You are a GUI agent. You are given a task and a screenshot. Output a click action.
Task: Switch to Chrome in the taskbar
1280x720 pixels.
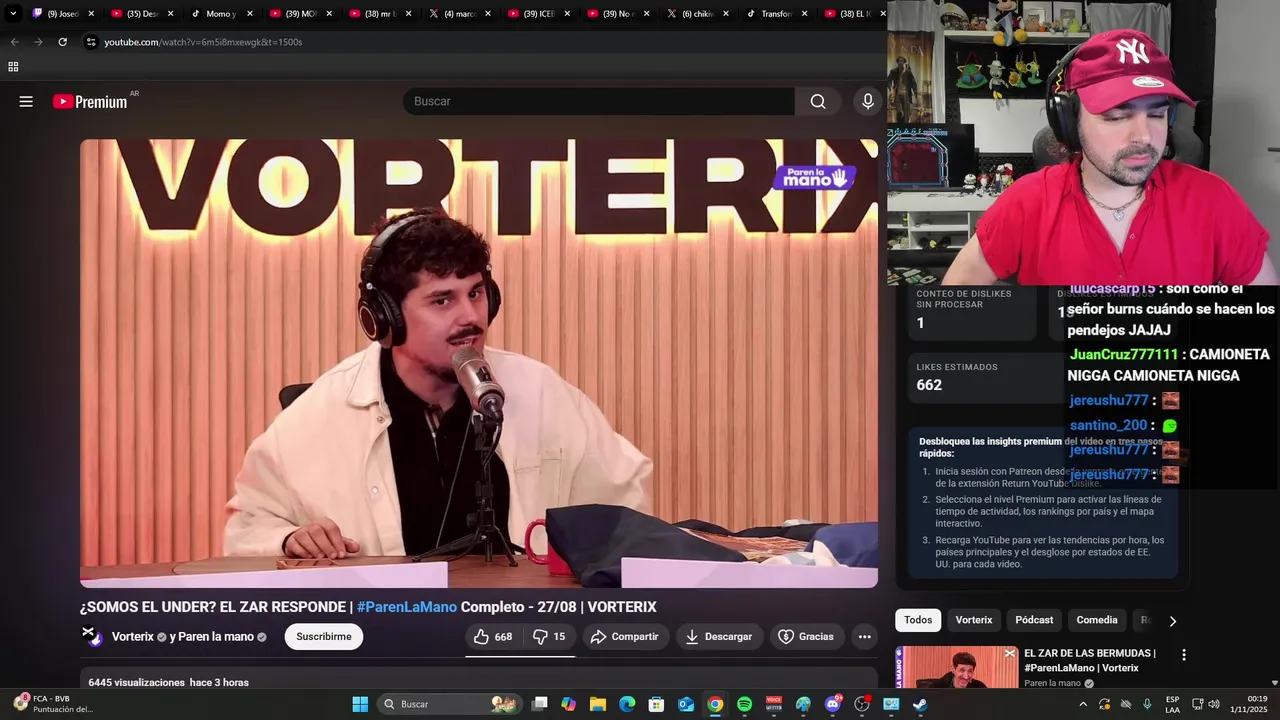coord(715,704)
